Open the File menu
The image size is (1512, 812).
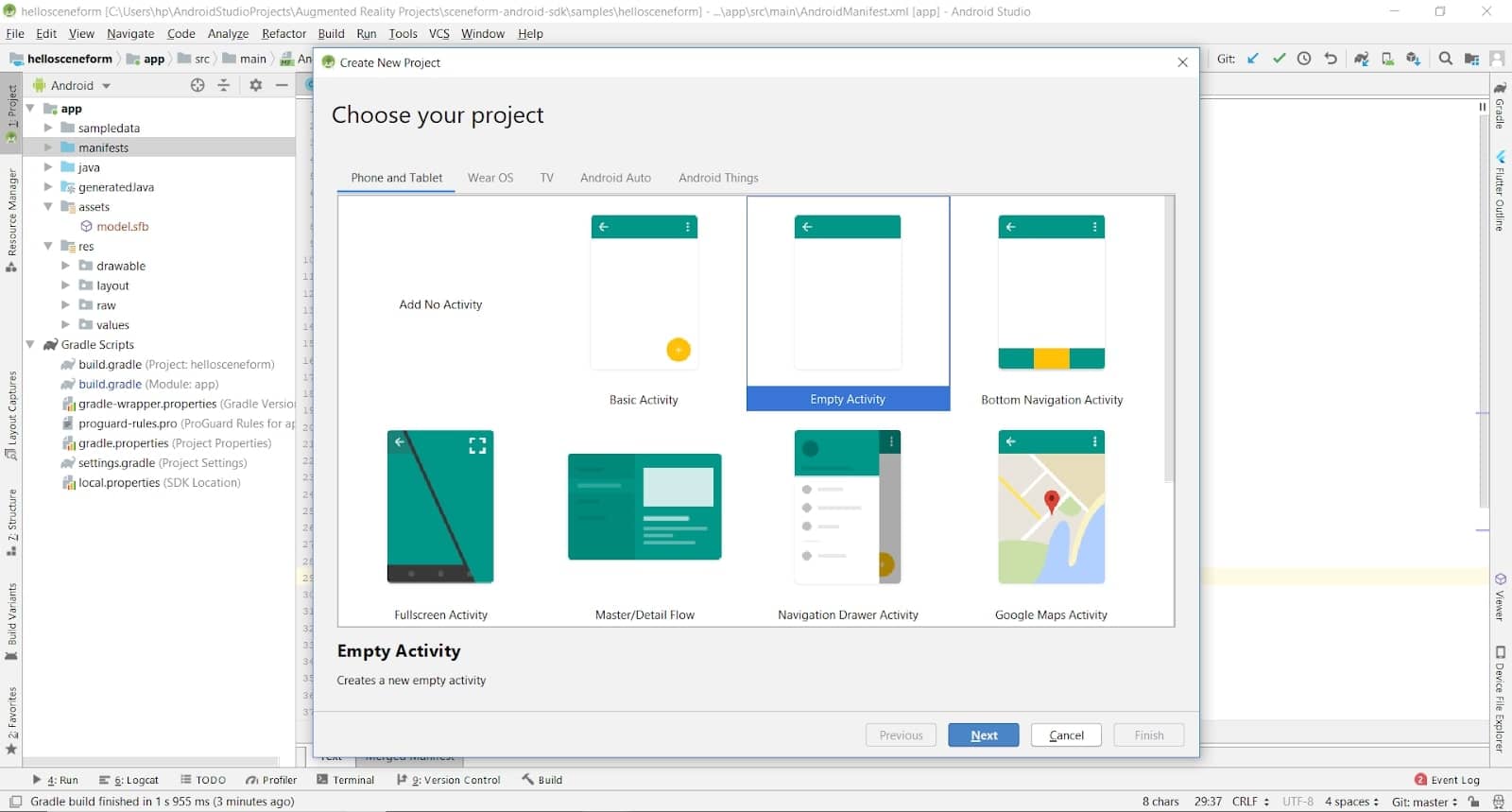(x=15, y=33)
